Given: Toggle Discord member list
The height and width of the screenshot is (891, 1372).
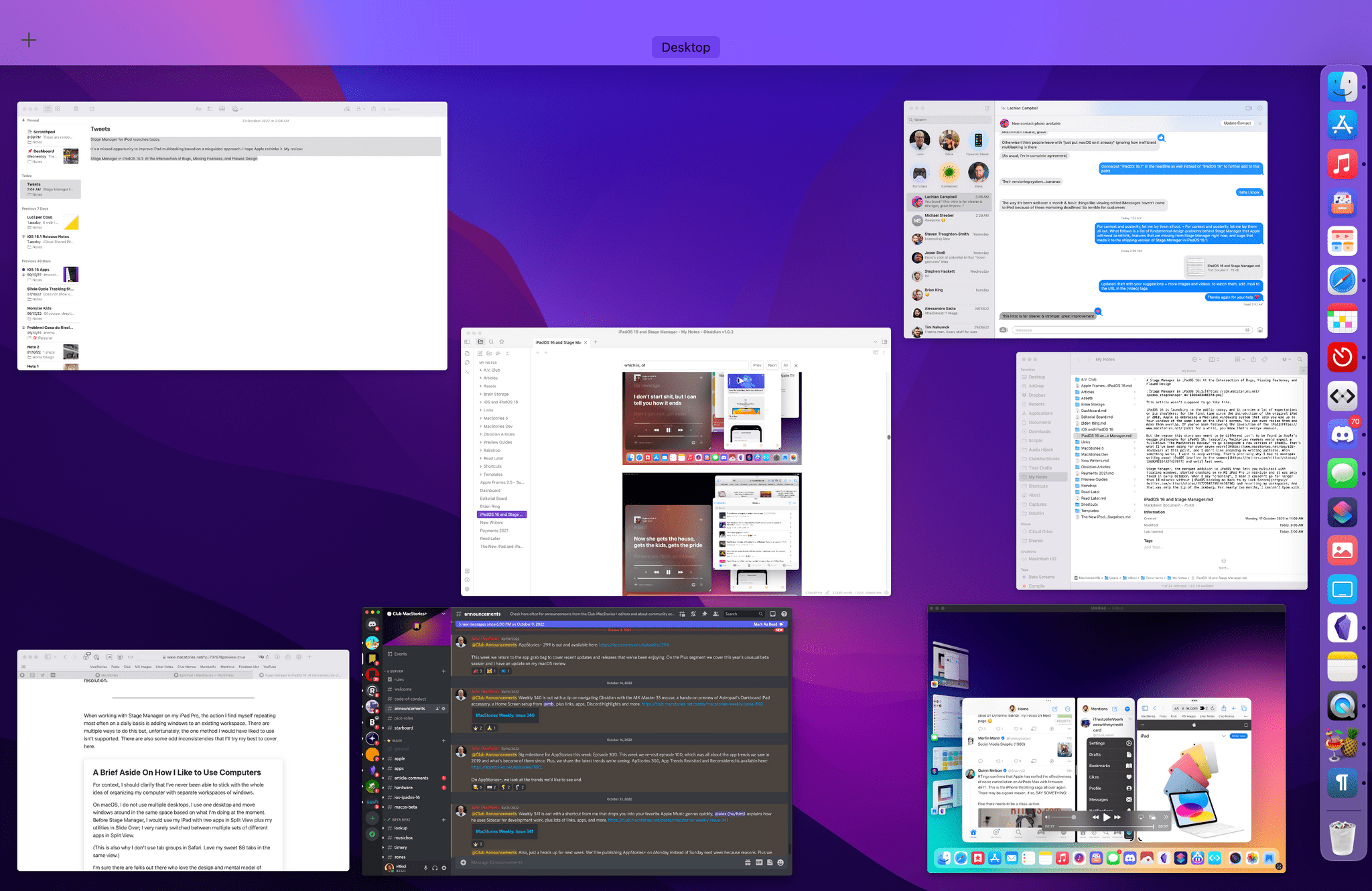Looking at the screenshot, I should click(x=716, y=614).
